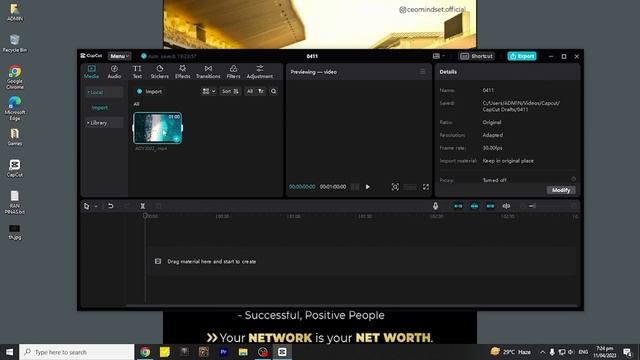Click the timeline horizontal scrollbar

(x=351, y=305)
